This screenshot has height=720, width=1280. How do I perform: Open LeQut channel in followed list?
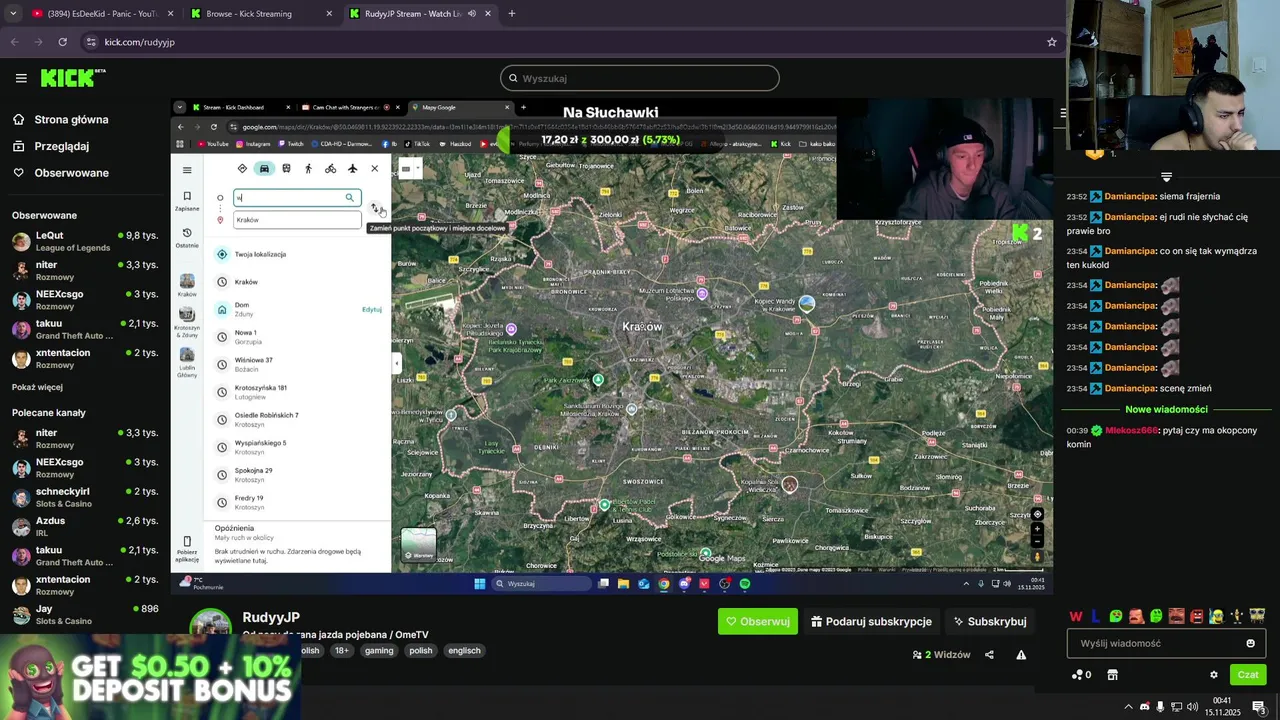[85, 241]
